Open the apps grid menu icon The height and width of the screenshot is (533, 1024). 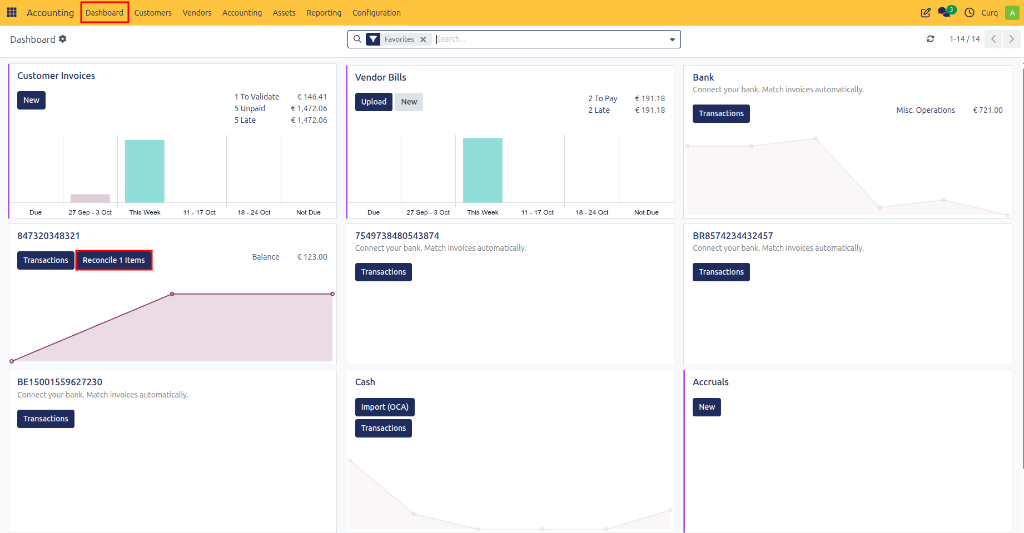tap(11, 12)
